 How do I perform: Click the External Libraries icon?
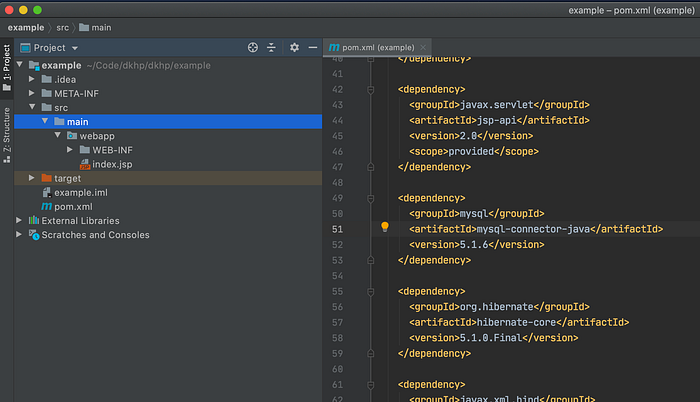pyautogui.click(x=34, y=220)
